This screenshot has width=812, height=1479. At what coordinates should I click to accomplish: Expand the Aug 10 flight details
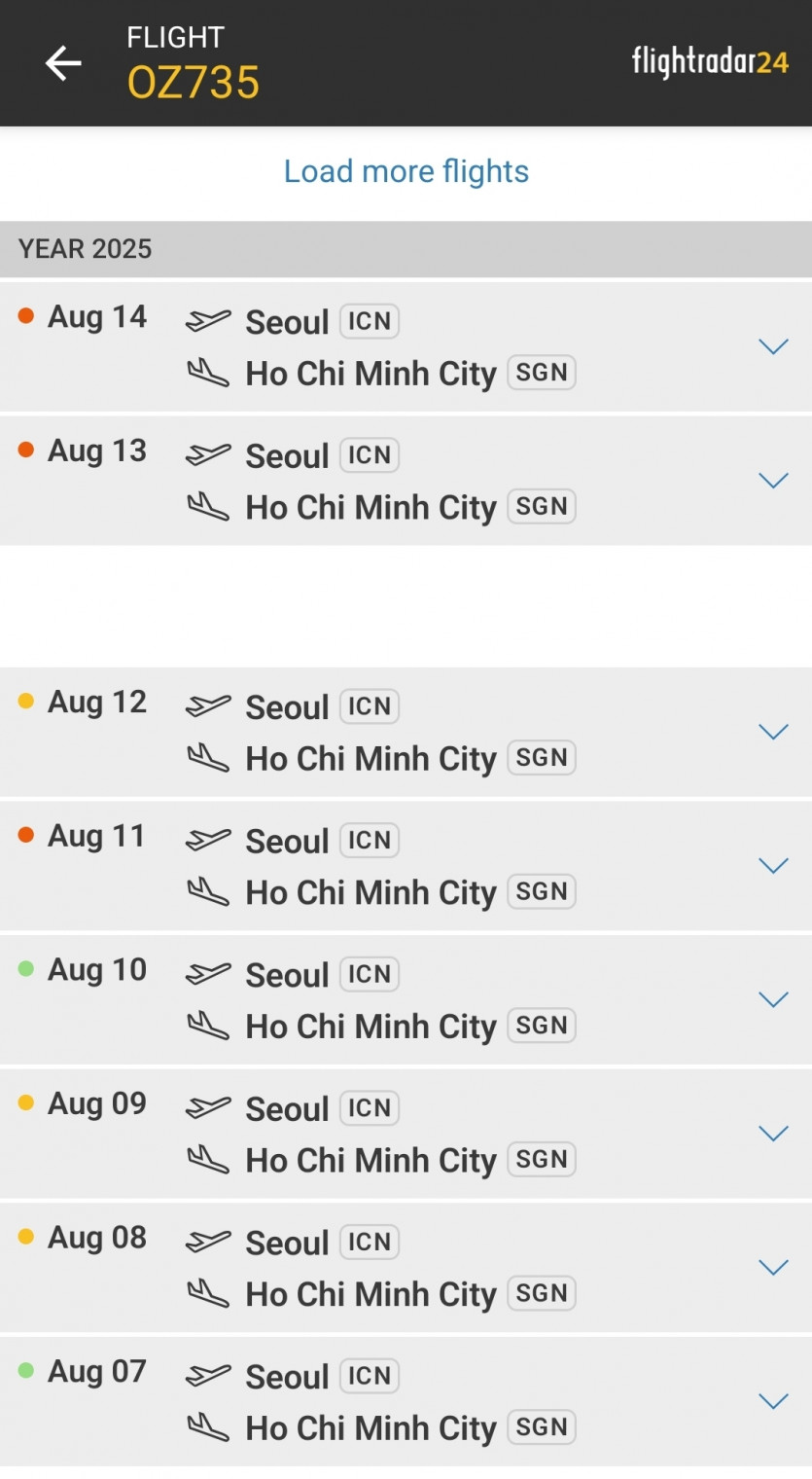(x=773, y=999)
